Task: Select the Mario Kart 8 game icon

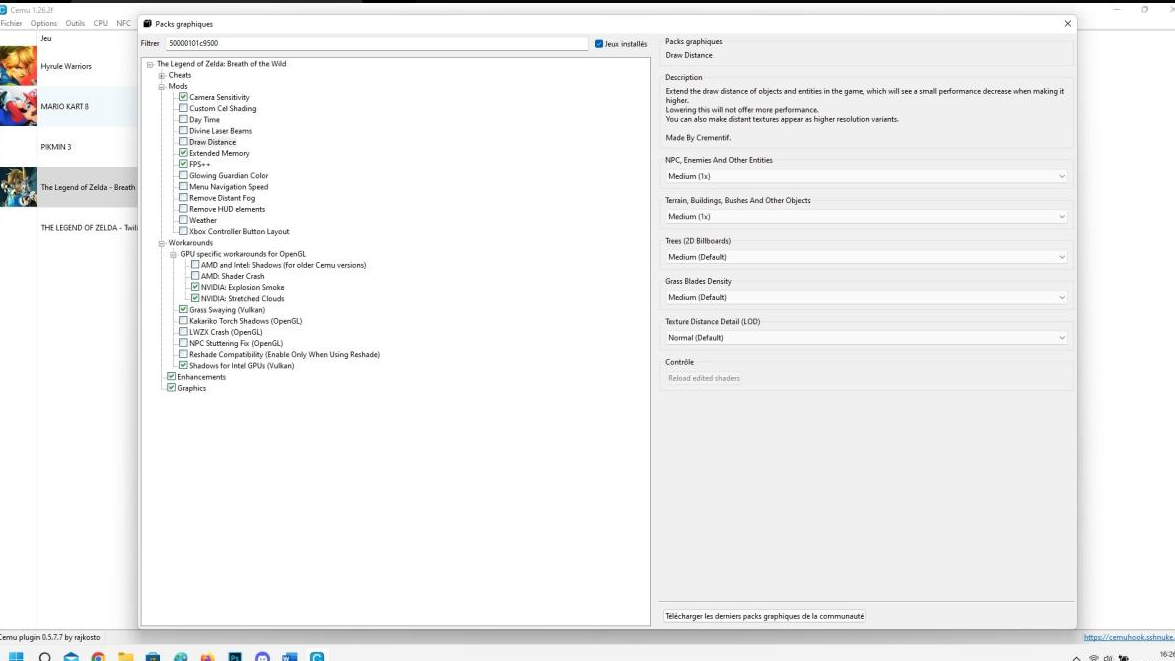Action: [x=18, y=107]
